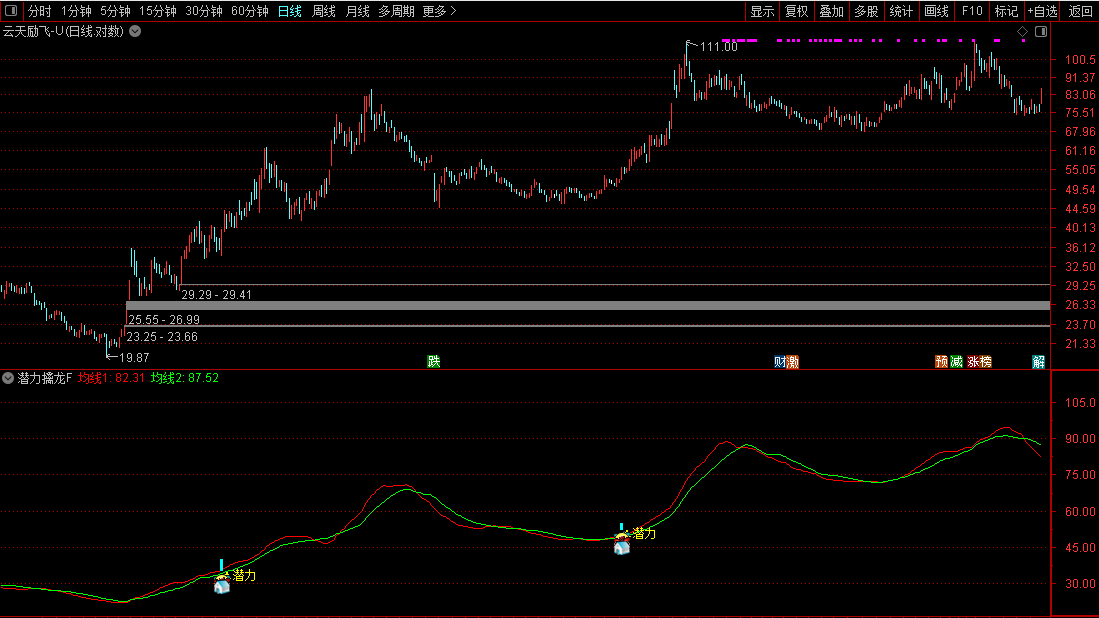
Task: Select the 日线 daily tab
Action: pos(289,11)
